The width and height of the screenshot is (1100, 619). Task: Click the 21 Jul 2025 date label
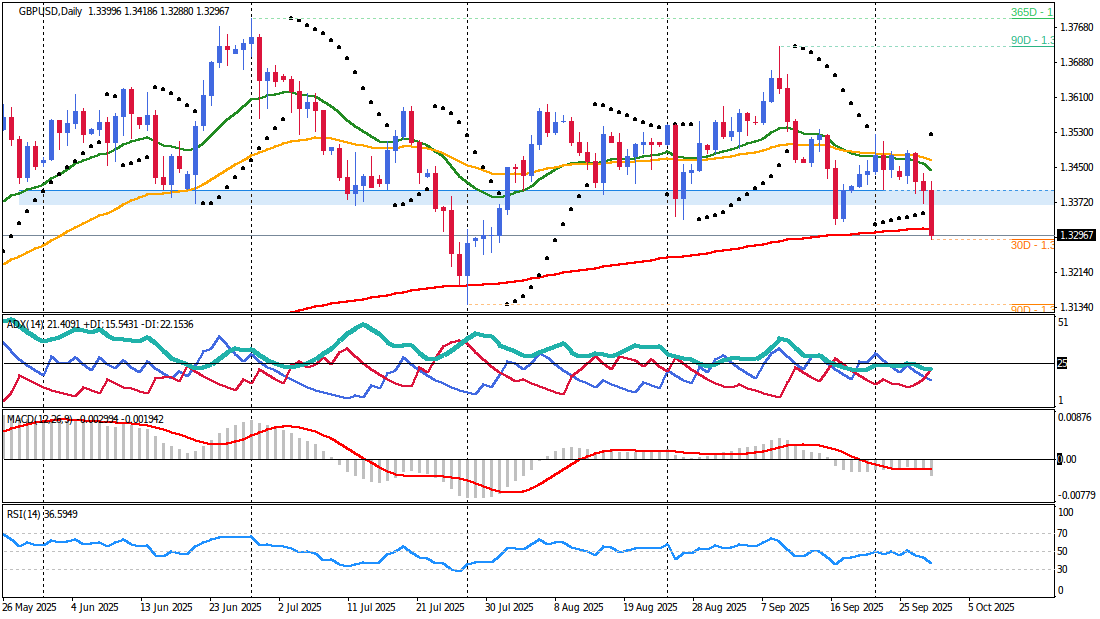pos(441,607)
